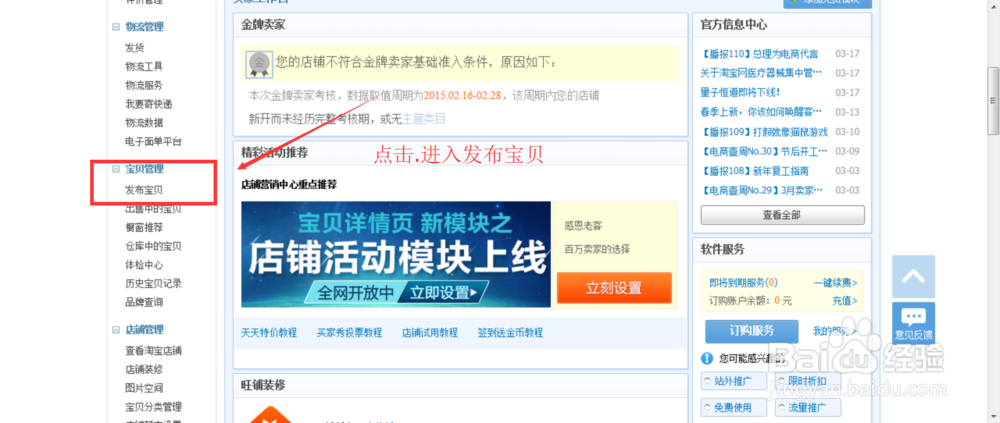
Task: Read 【播报110】总理为电商代言 news
Action: (x=759, y=54)
